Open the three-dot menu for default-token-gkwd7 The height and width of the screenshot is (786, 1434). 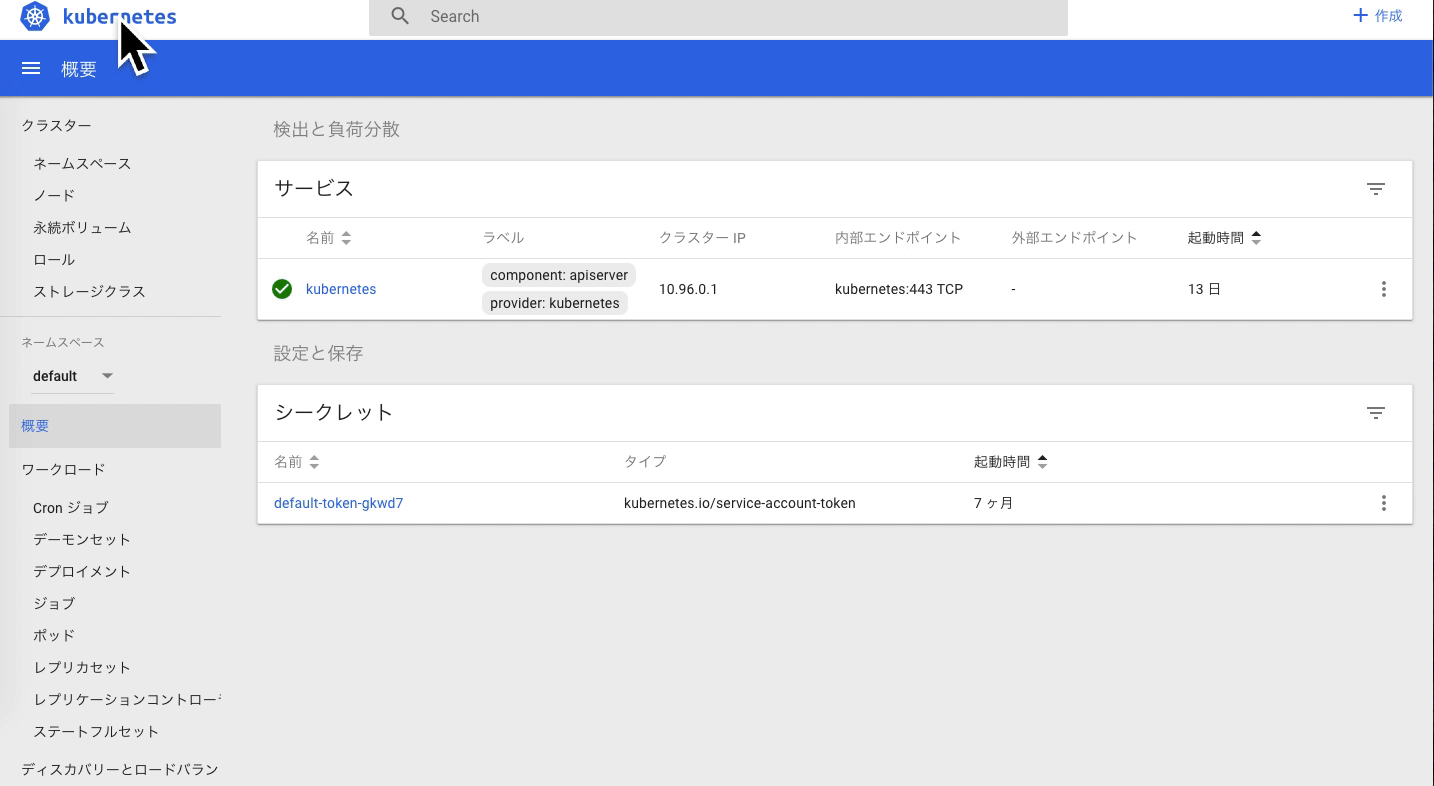click(1384, 503)
